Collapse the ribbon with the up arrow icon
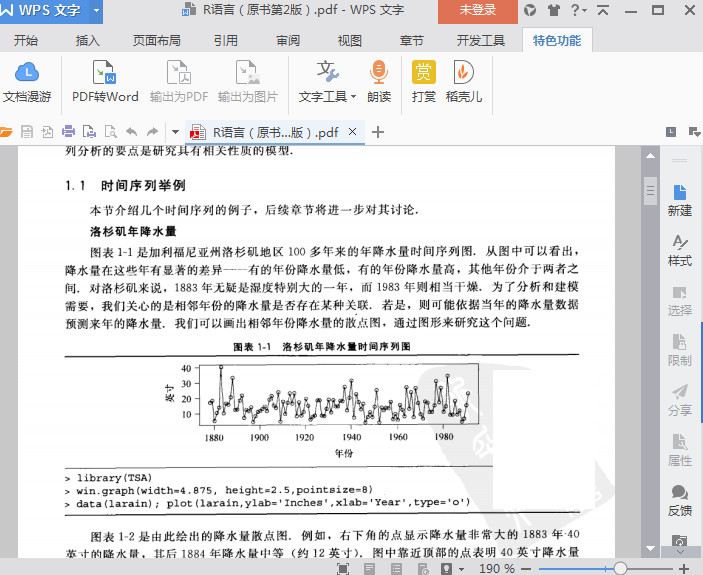 coord(603,10)
